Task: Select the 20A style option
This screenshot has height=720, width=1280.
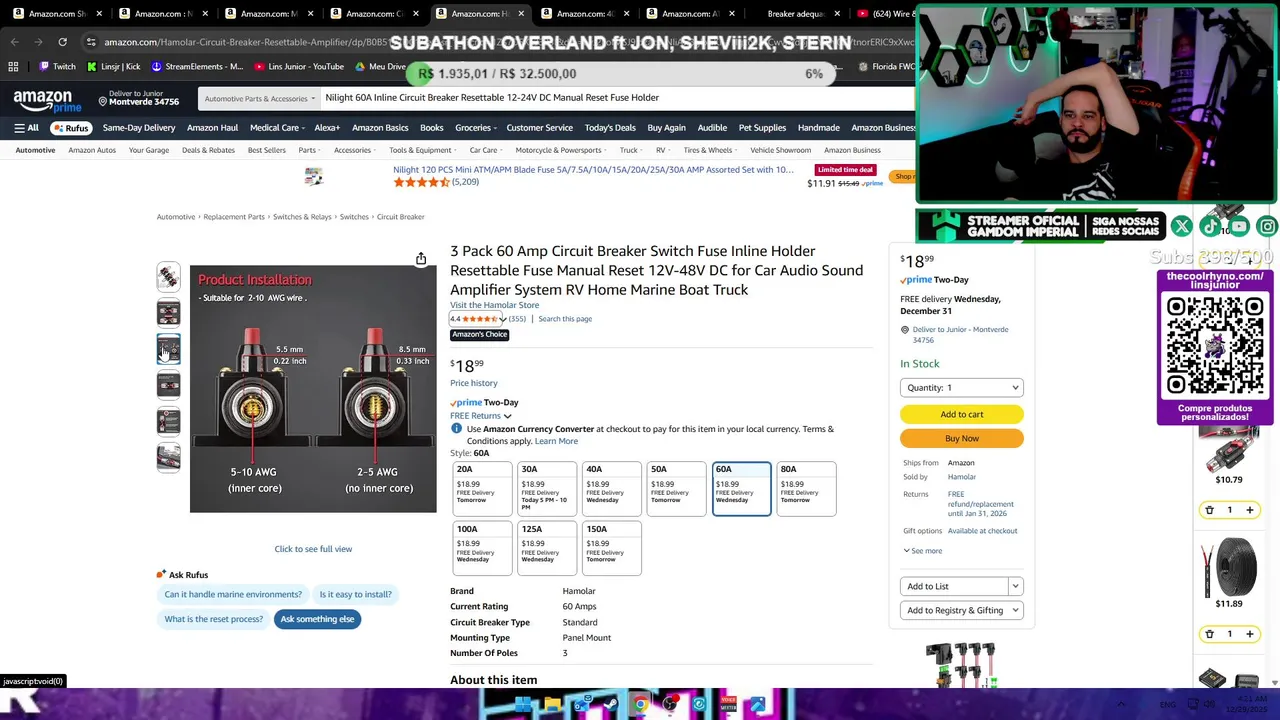Action: [x=481, y=489]
